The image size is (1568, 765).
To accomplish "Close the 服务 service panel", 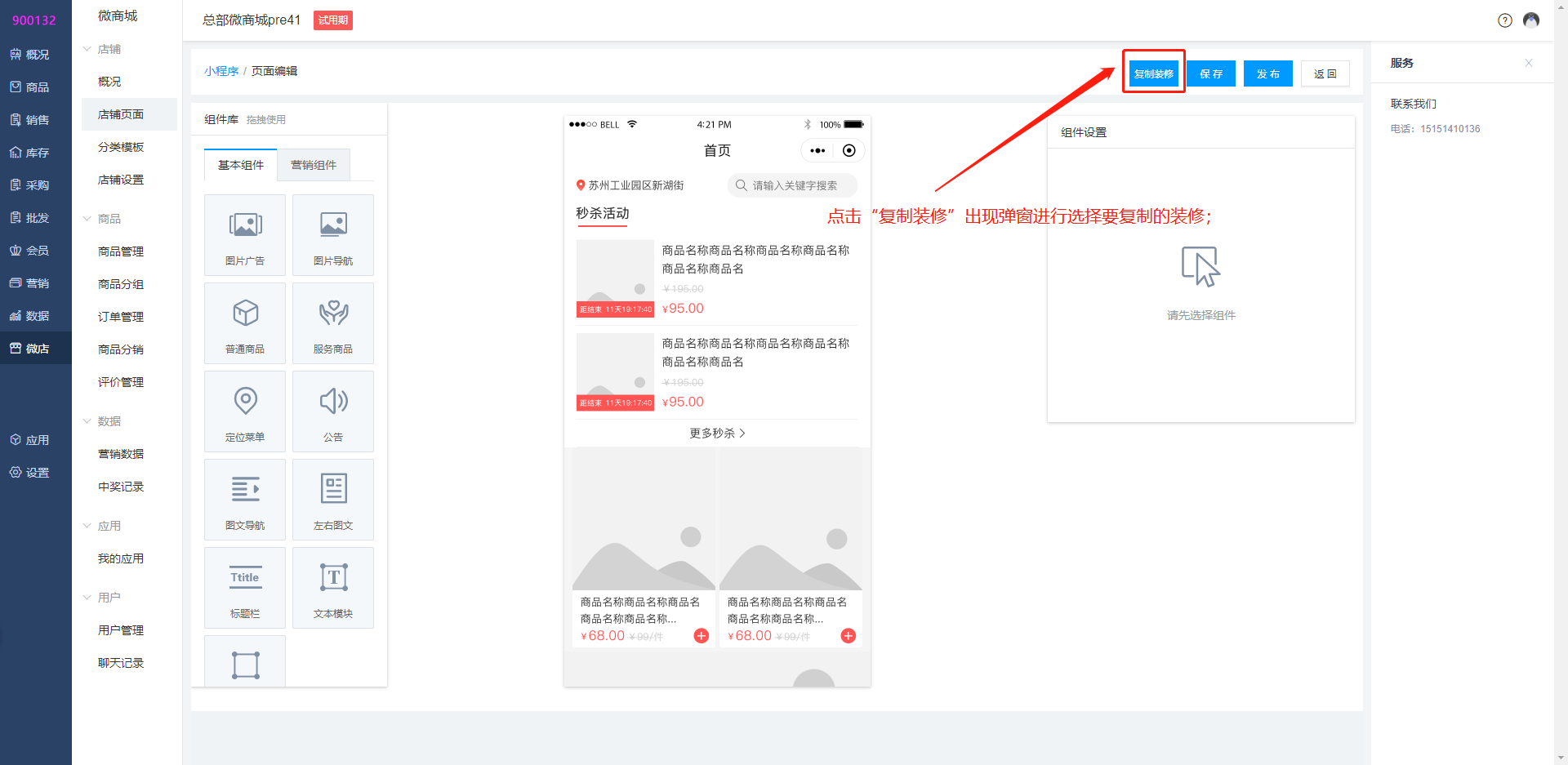I will tap(1528, 63).
